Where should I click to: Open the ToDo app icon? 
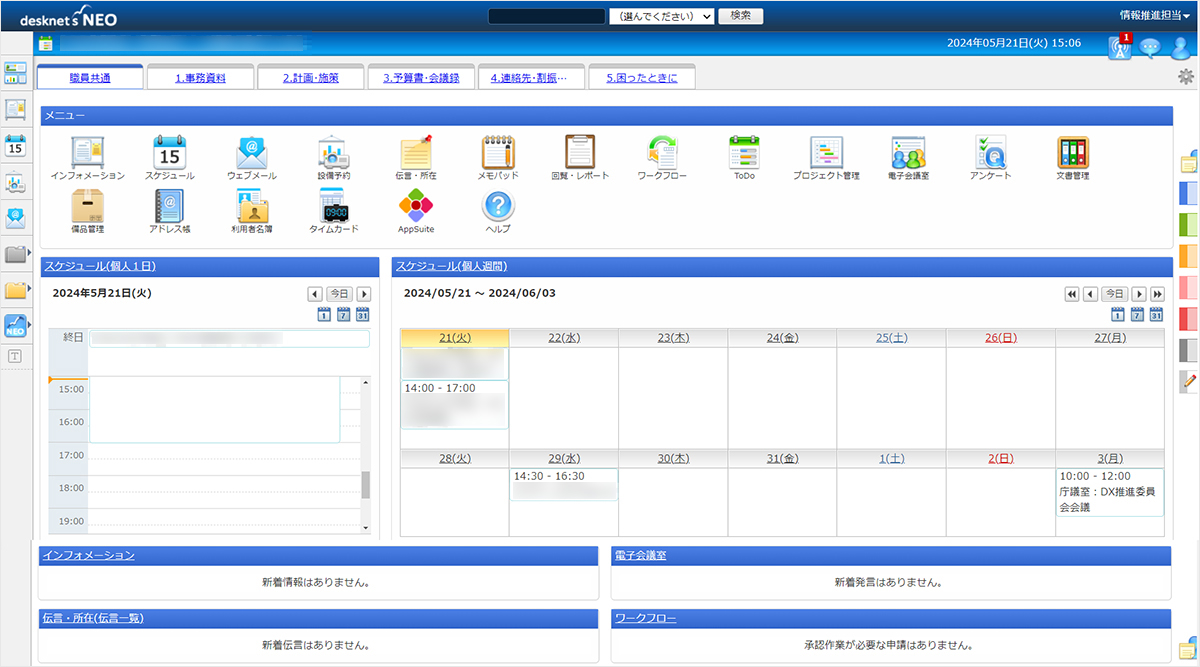(x=743, y=150)
